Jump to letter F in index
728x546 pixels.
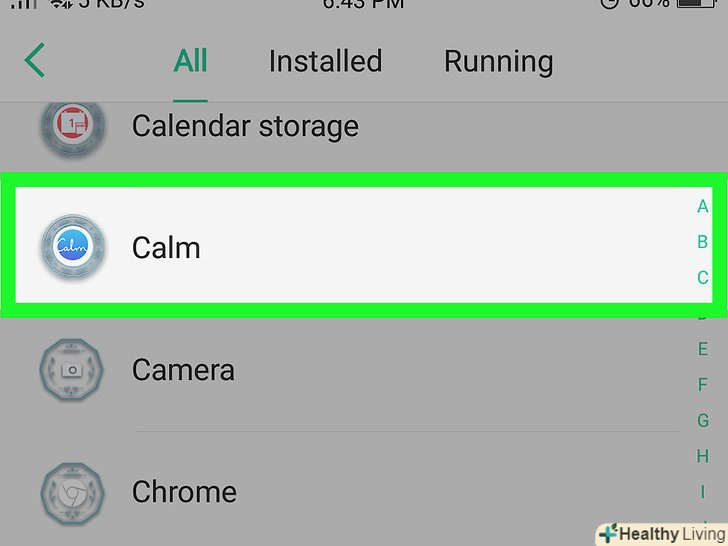(x=703, y=385)
